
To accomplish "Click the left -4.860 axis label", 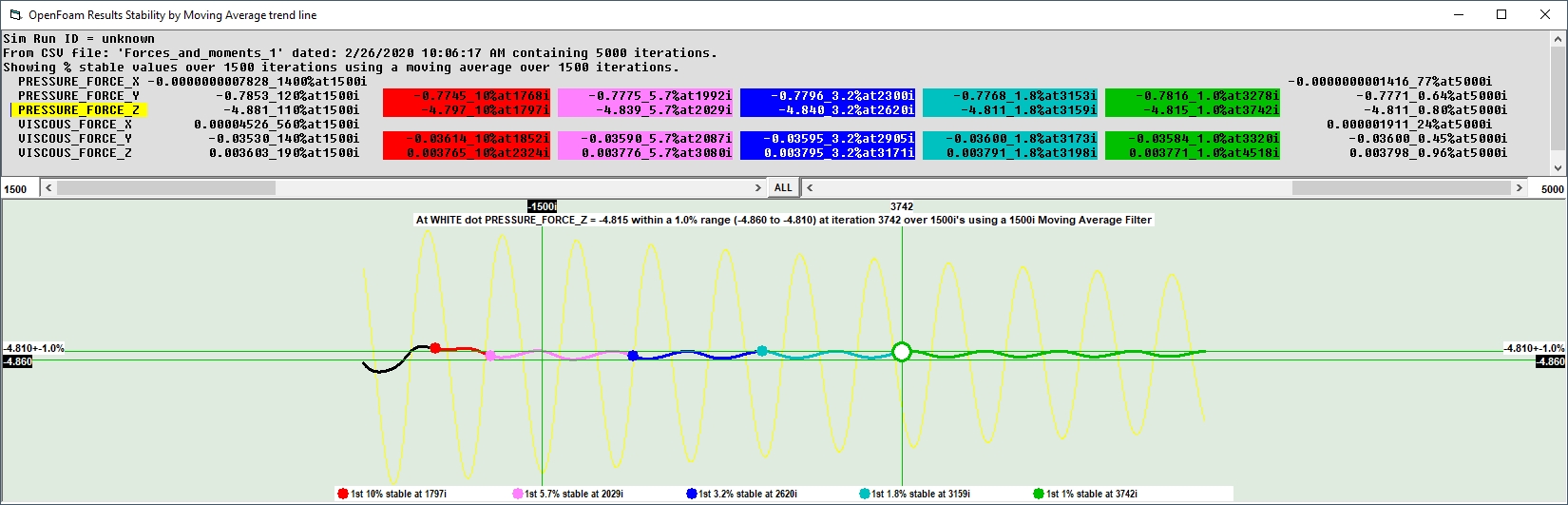I will [17, 362].
